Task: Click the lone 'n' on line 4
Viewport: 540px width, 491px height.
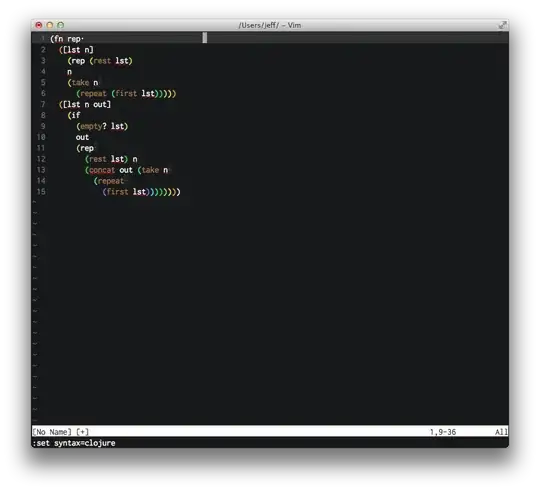Action: coord(70,72)
